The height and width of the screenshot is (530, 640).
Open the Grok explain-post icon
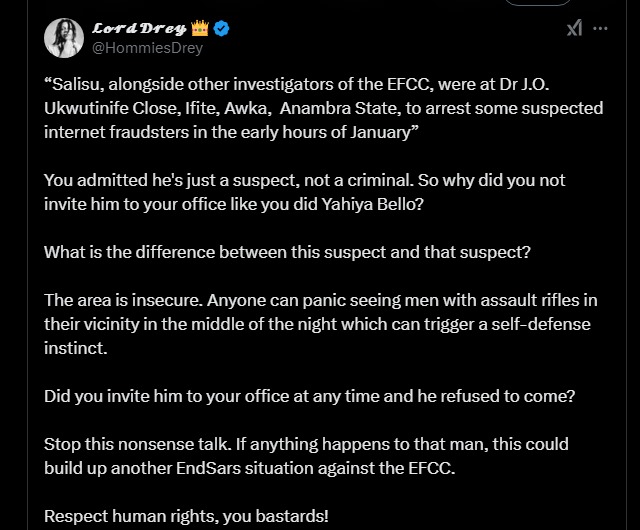point(574,29)
